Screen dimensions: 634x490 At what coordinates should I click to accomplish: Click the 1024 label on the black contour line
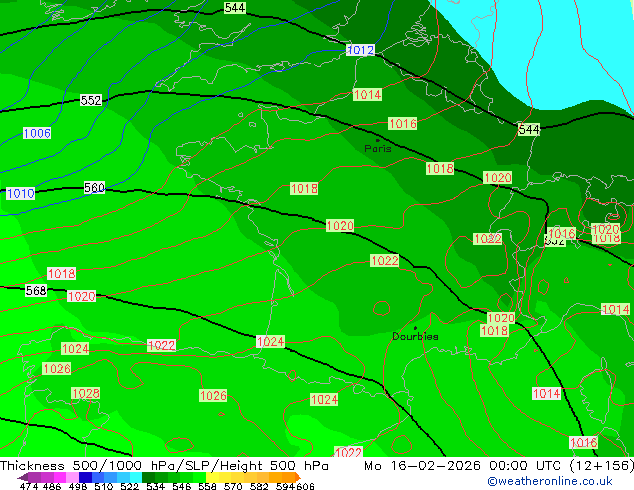[x=271, y=342]
